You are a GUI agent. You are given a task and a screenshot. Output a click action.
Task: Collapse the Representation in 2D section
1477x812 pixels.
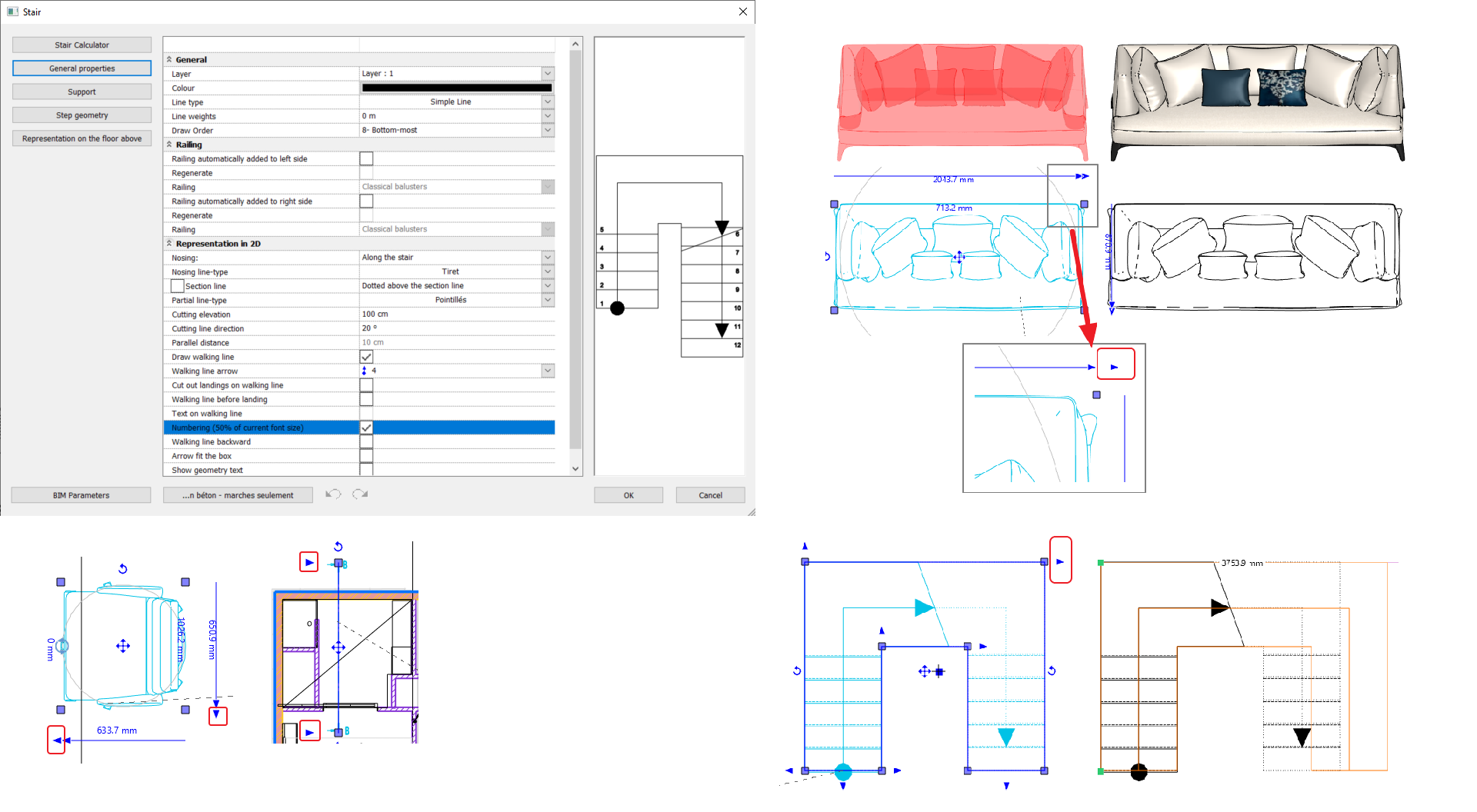[168, 244]
